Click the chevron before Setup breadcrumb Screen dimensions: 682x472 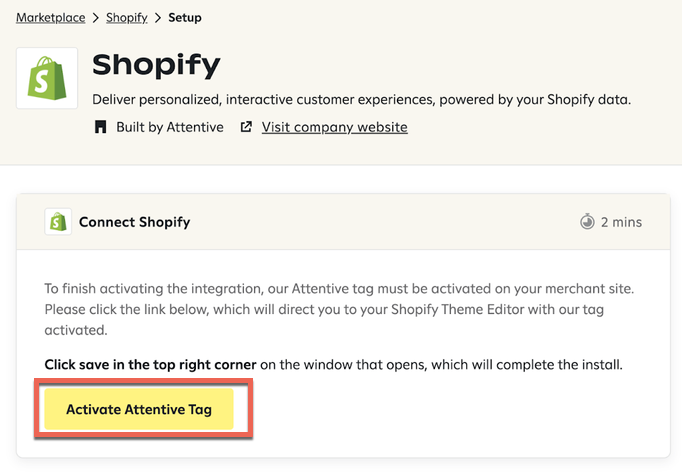coord(158,18)
